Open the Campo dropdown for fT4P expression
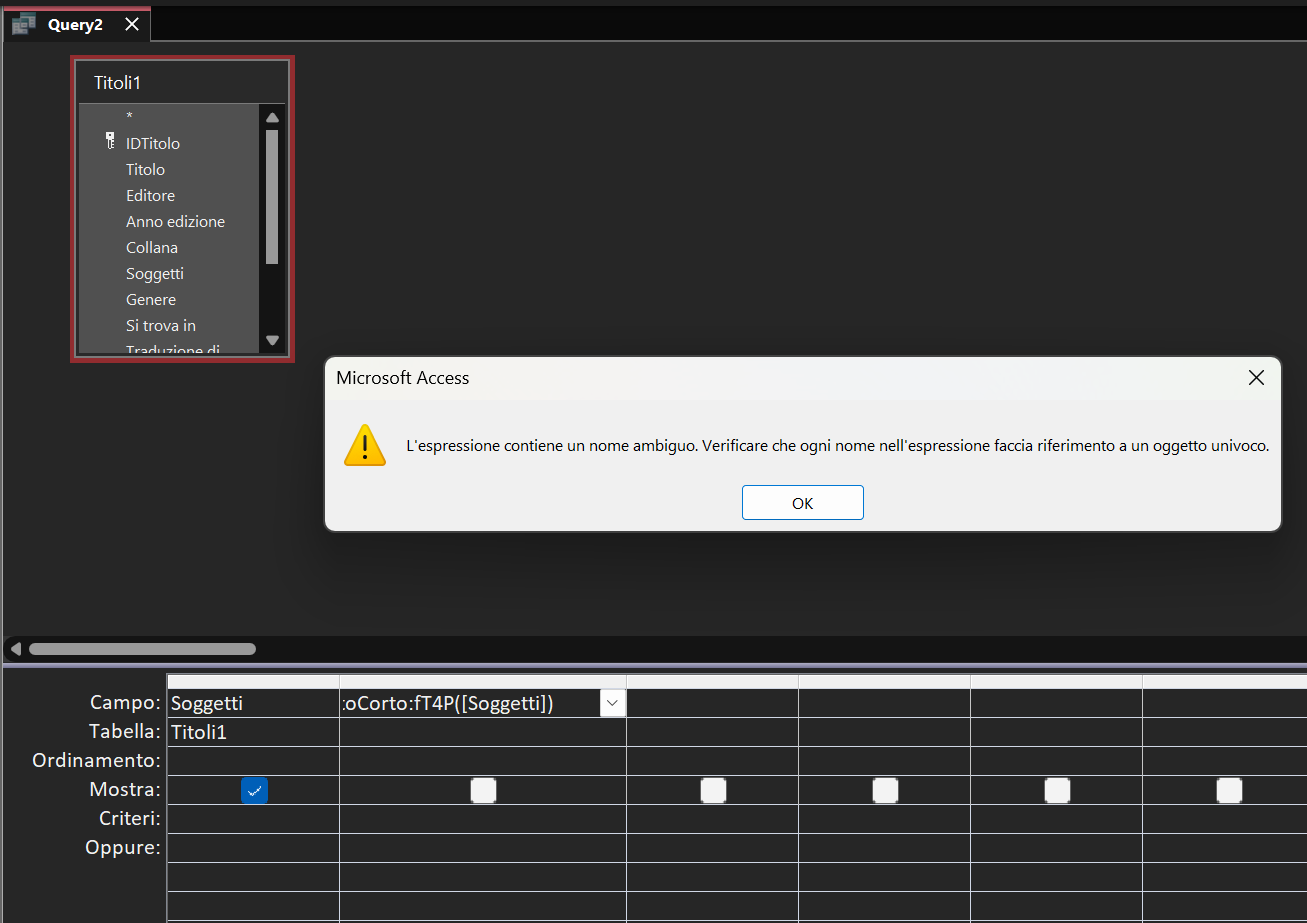1307x923 pixels. 612,703
